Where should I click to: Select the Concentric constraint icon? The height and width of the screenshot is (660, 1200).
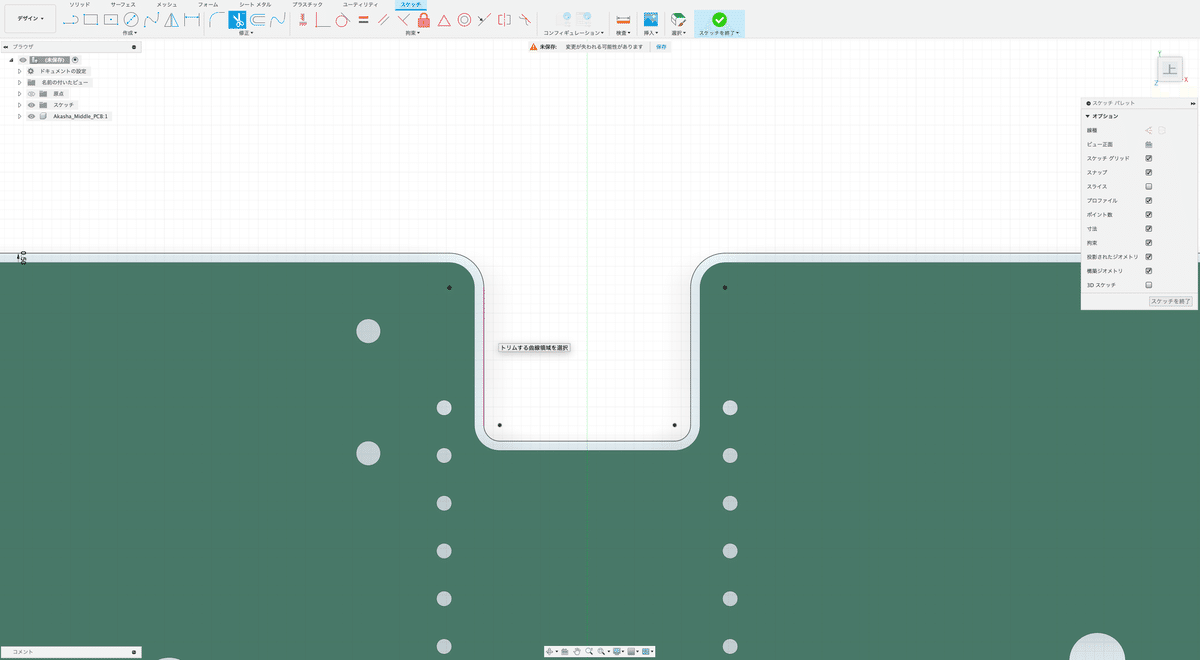pyautogui.click(x=464, y=19)
